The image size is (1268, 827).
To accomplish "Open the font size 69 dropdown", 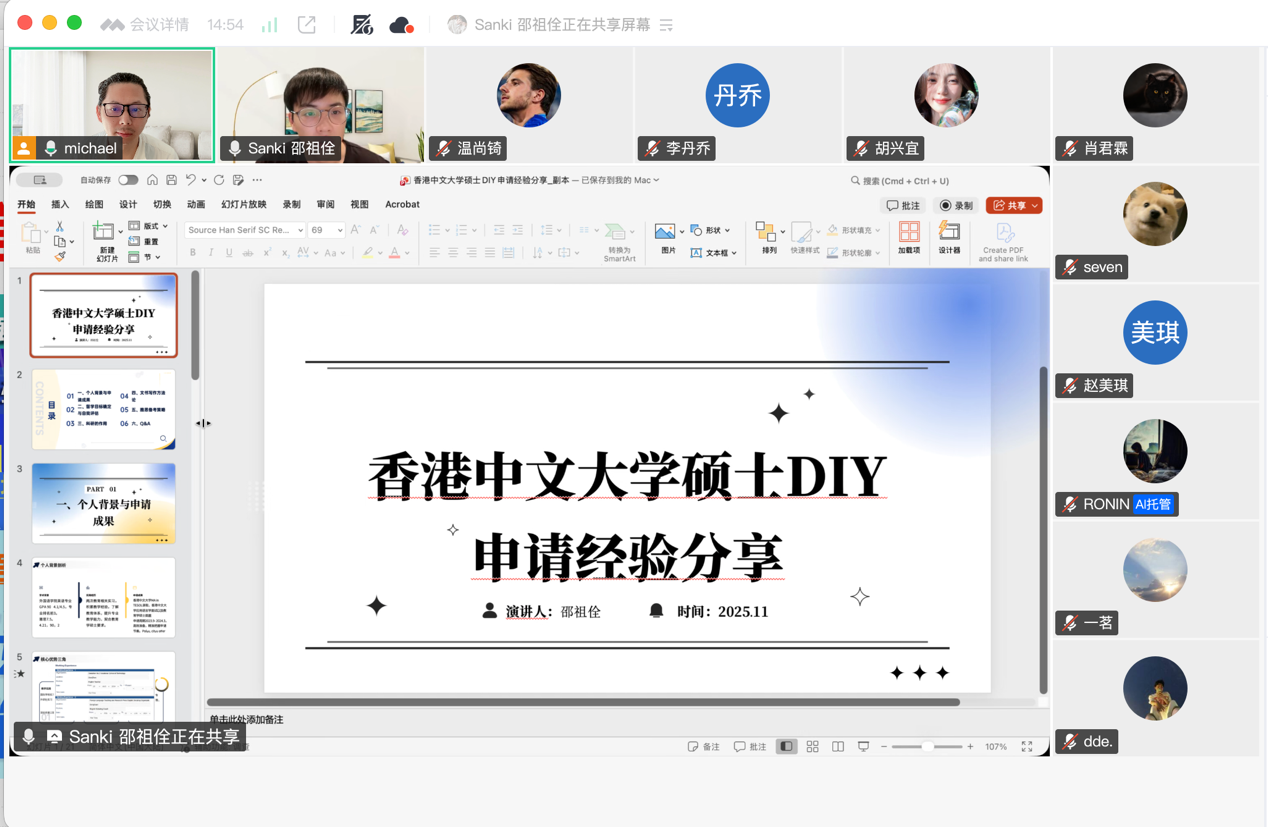I will pos(340,230).
